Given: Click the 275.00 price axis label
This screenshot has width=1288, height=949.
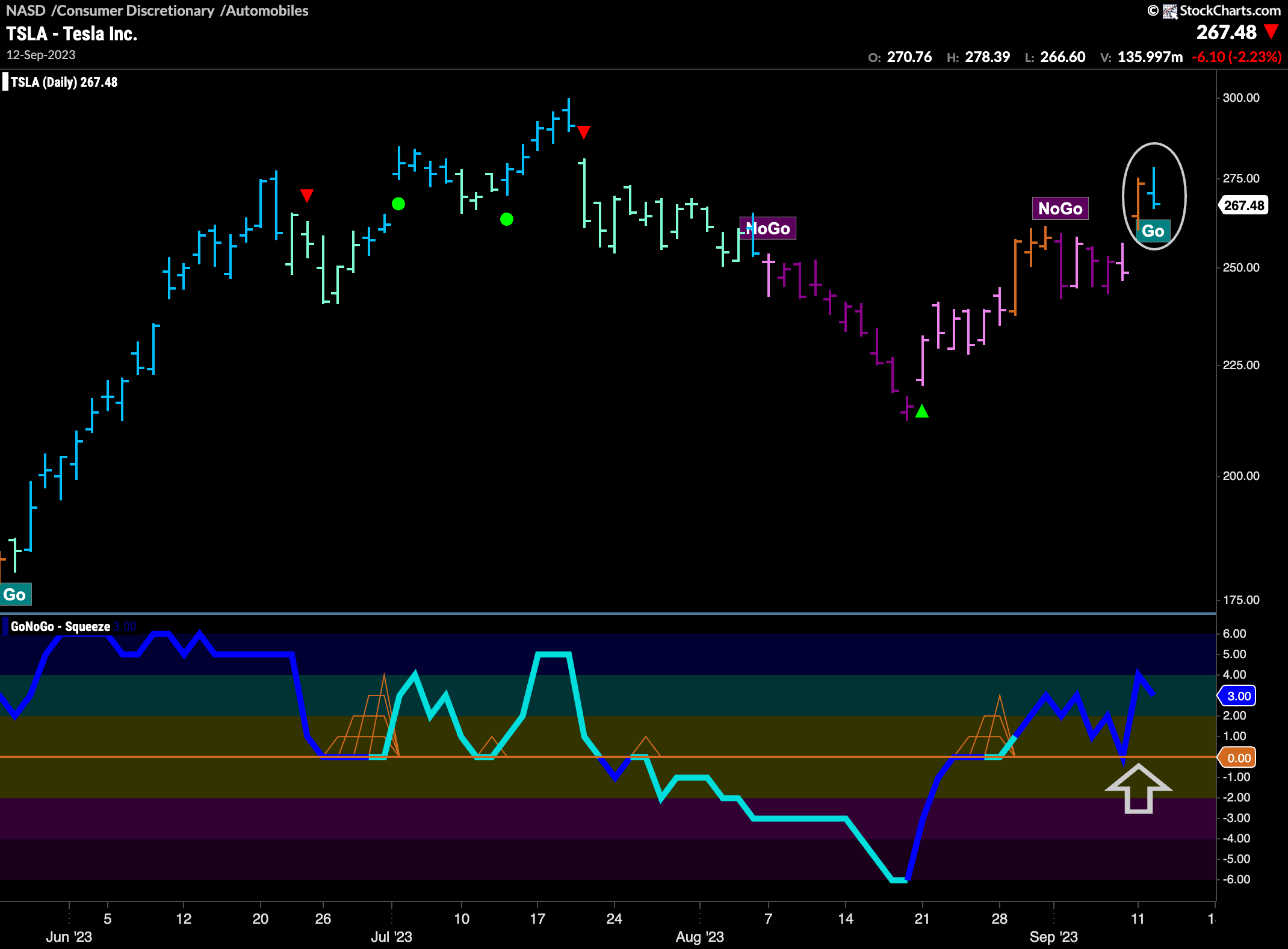Looking at the screenshot, I should 1241,178.
